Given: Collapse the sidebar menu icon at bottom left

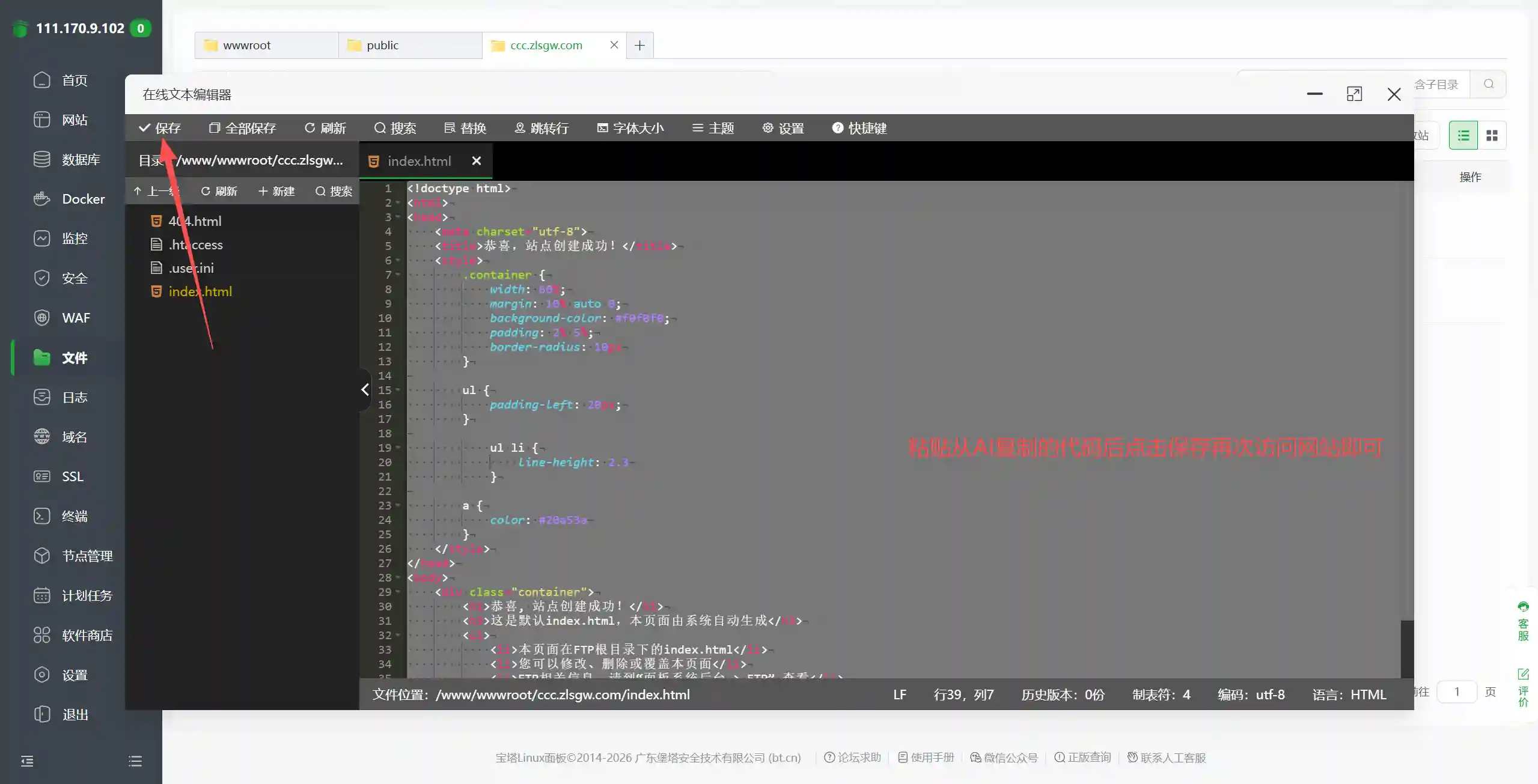Looking at the screenshot, I should coord(27,761).
